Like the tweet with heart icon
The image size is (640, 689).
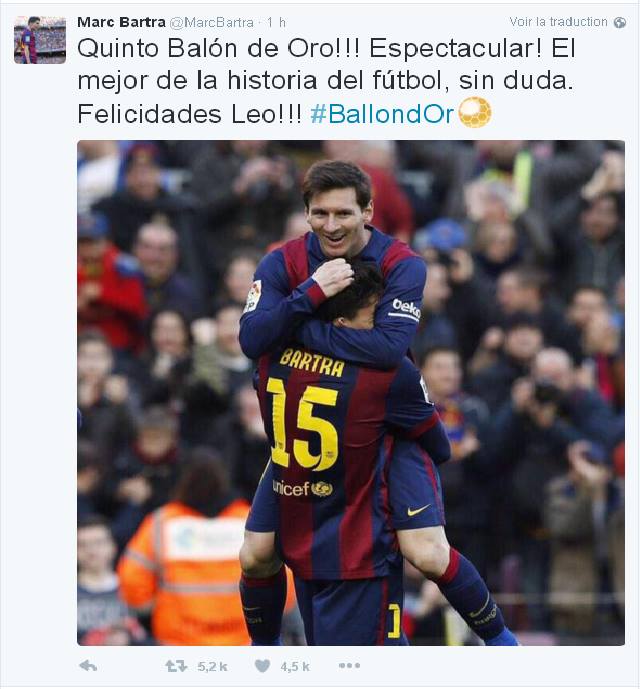(262, 666)
